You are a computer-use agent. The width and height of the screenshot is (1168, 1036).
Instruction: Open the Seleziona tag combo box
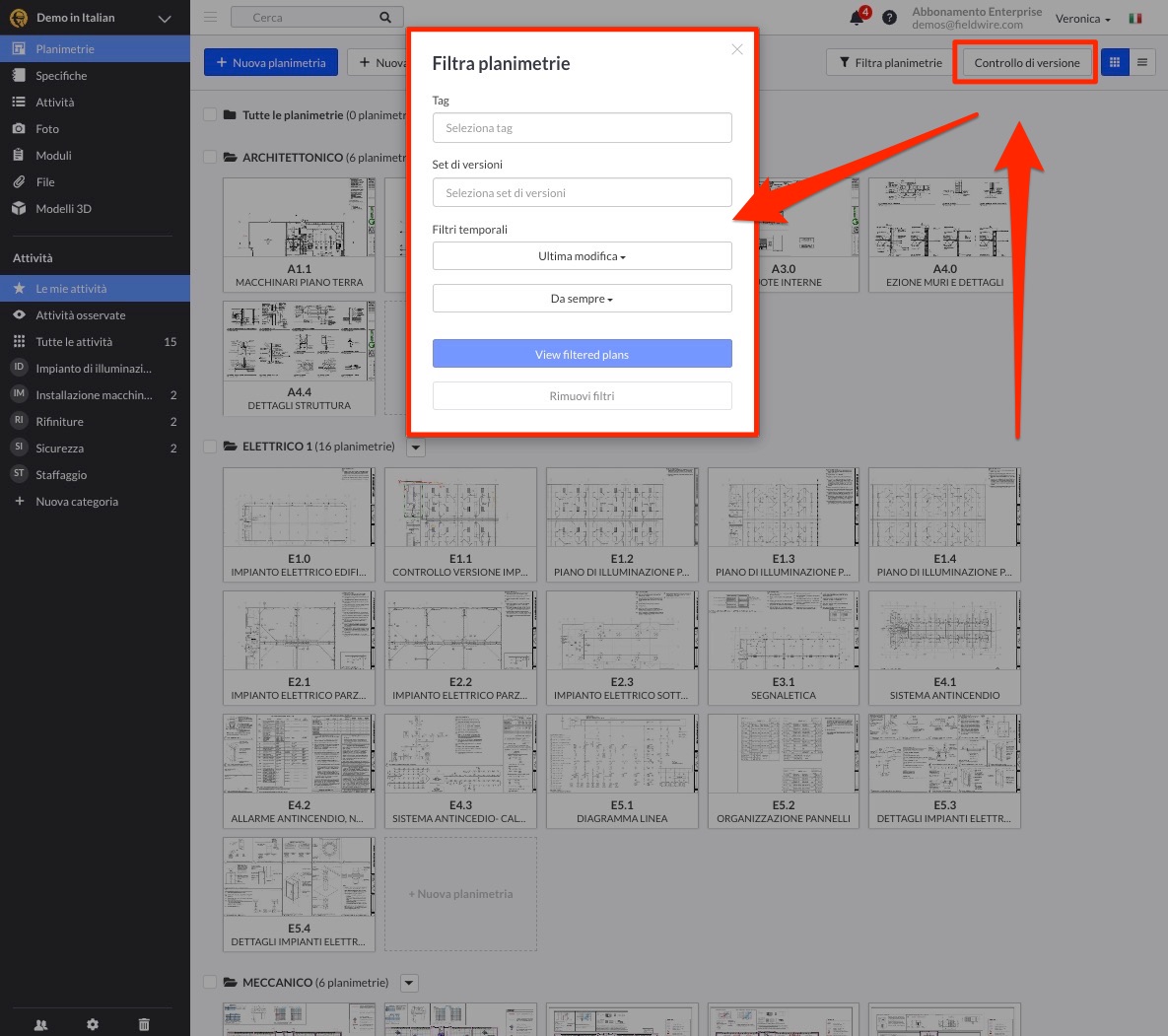[582, 128]
